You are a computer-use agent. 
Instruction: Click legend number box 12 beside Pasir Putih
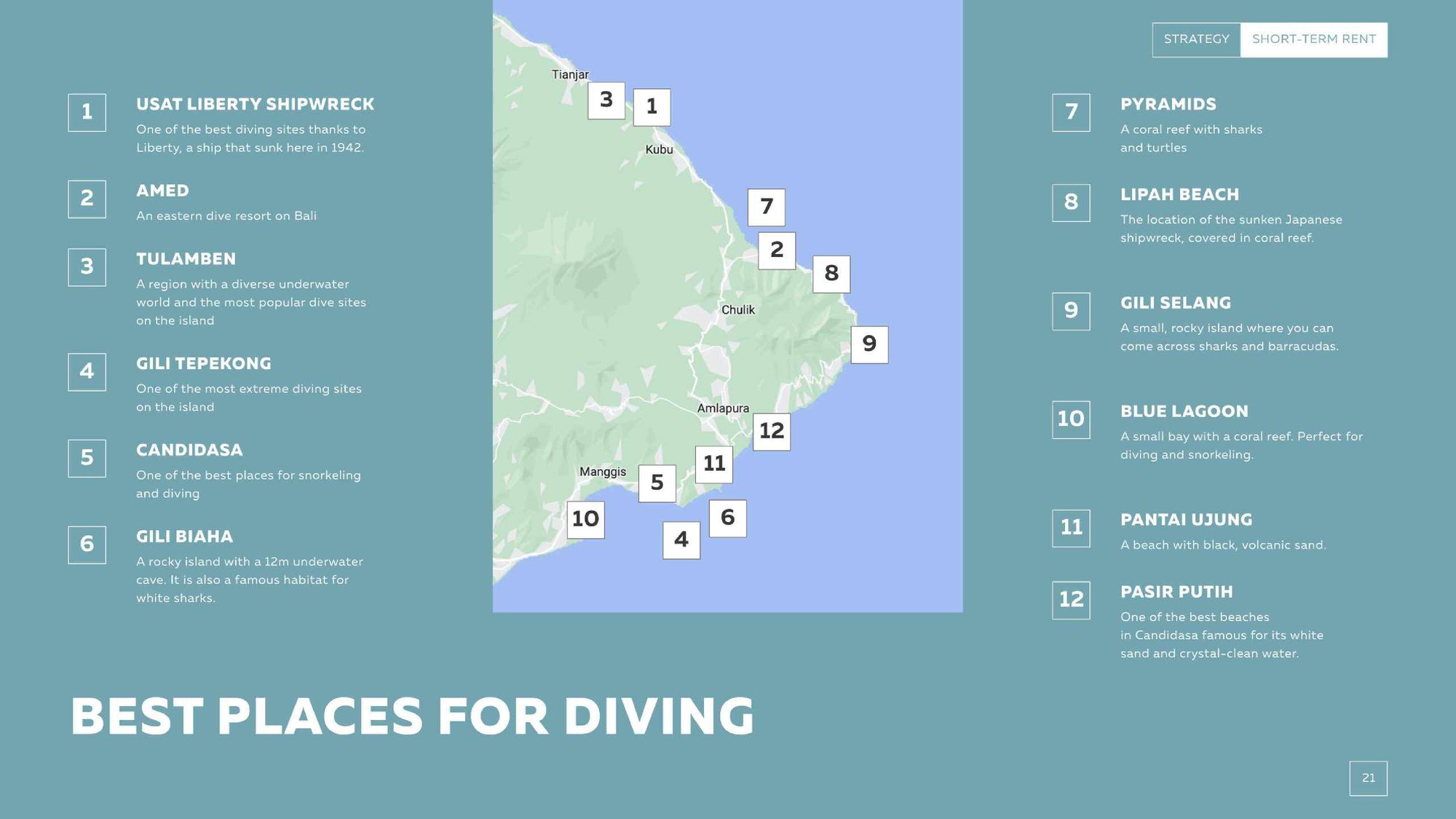point(1071,600)
